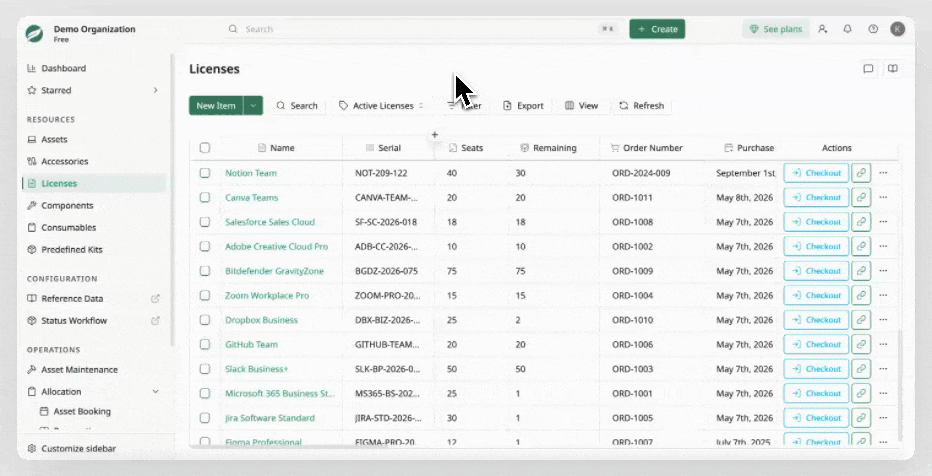Expand the Starred sidebar section

[x=155, y=90]
